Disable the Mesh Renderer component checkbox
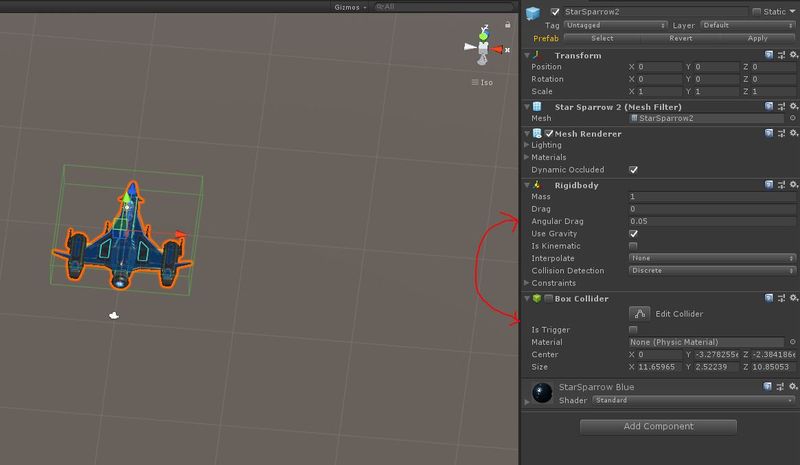This screenshot has width=800, height=465. tap(549, 133)
